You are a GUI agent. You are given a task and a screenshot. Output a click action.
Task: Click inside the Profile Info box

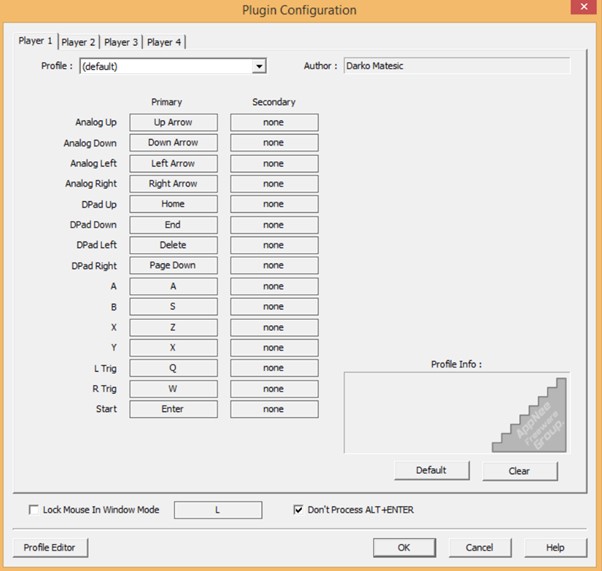click(456, 413)
